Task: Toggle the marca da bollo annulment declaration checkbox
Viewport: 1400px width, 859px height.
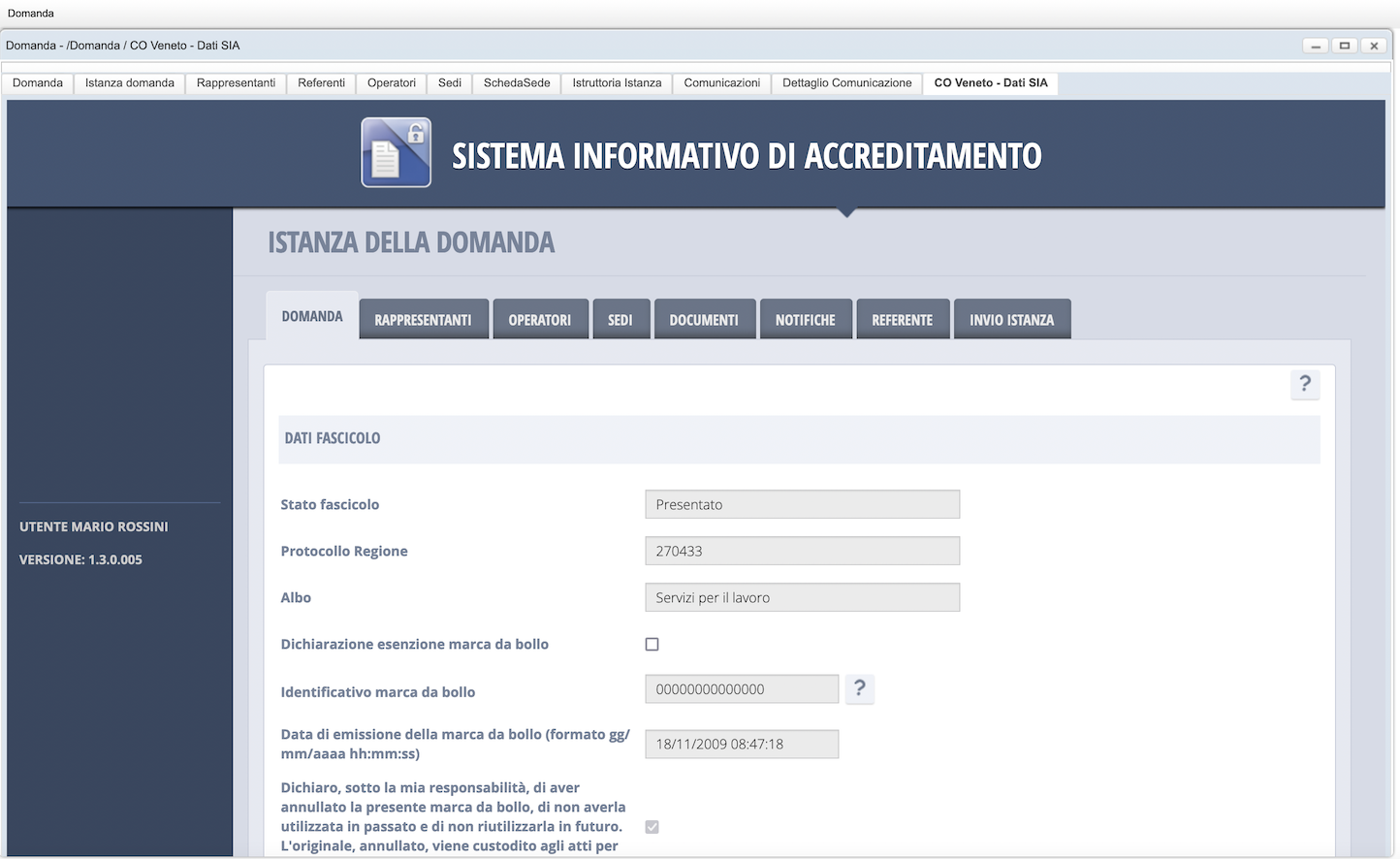Action: click(652, 827)
